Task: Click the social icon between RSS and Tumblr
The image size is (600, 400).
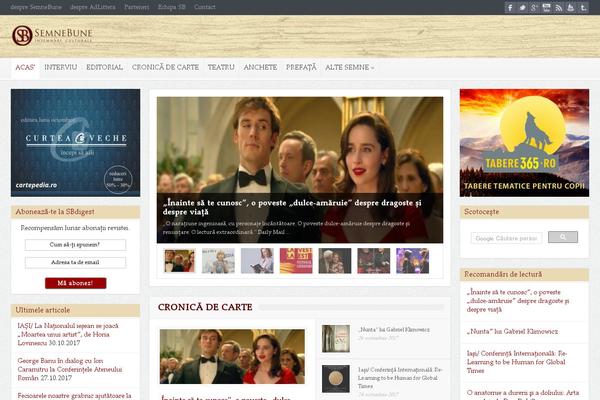Action: point(571,8)
